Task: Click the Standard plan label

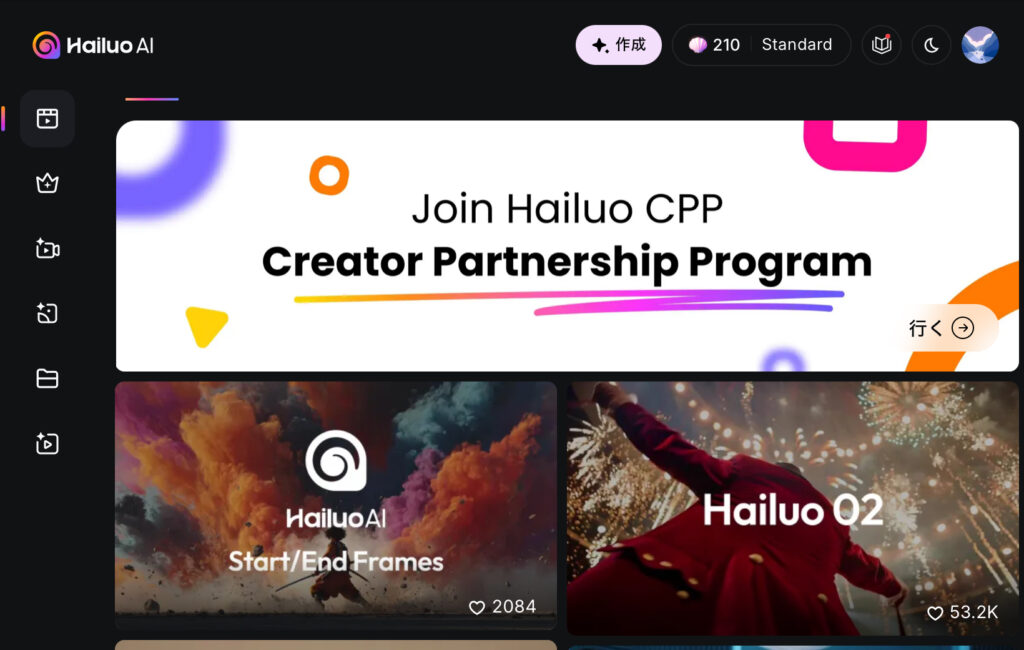Action: pos(797,44)
